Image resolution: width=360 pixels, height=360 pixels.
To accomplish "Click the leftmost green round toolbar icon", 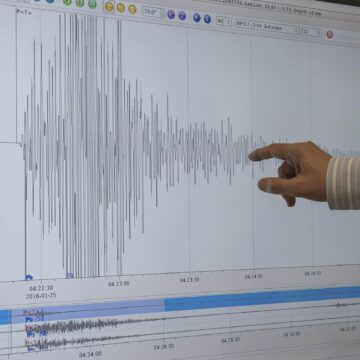I will (68, 2).
